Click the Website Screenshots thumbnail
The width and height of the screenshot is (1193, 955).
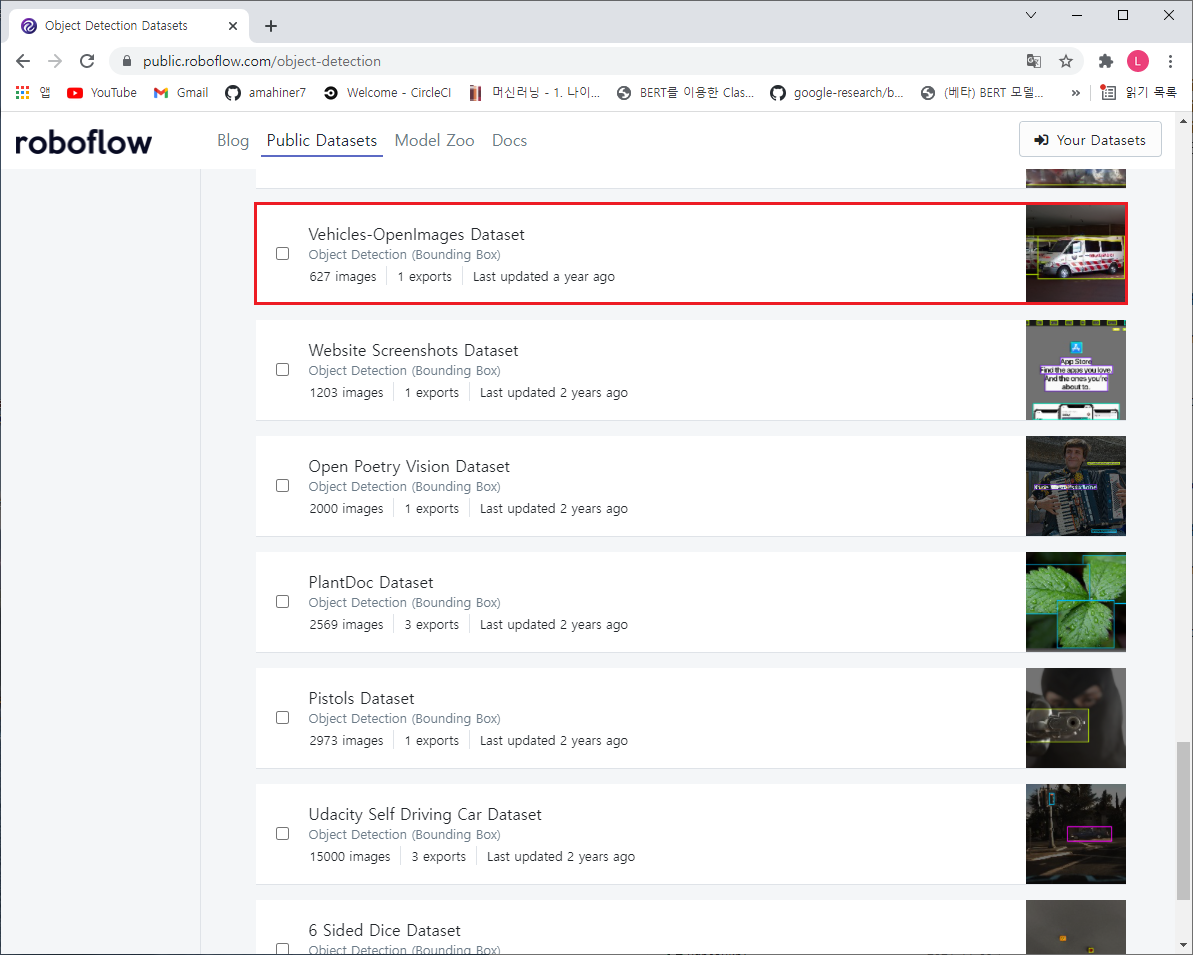[1075, 370]
